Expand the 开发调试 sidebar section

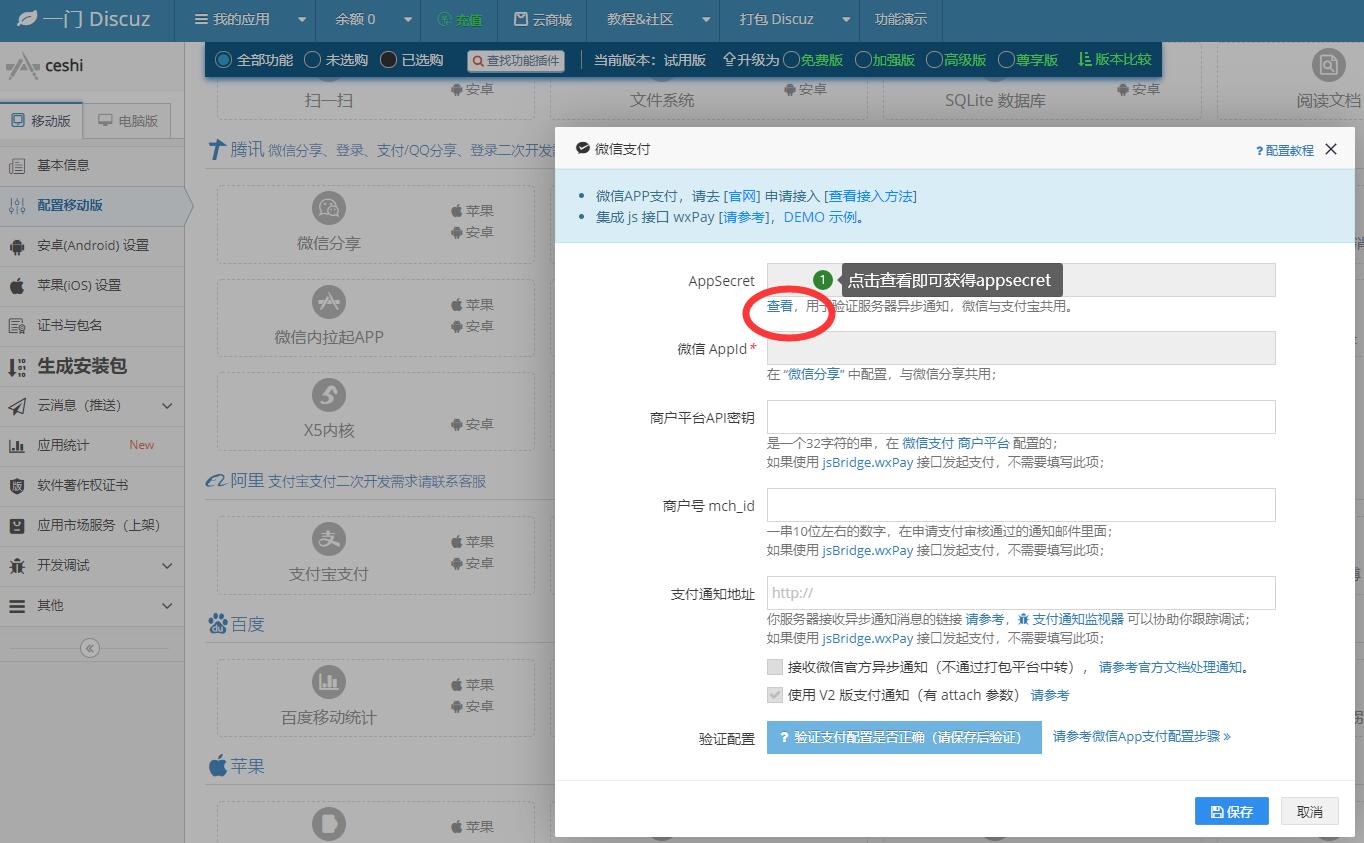(x=92, y=565)
